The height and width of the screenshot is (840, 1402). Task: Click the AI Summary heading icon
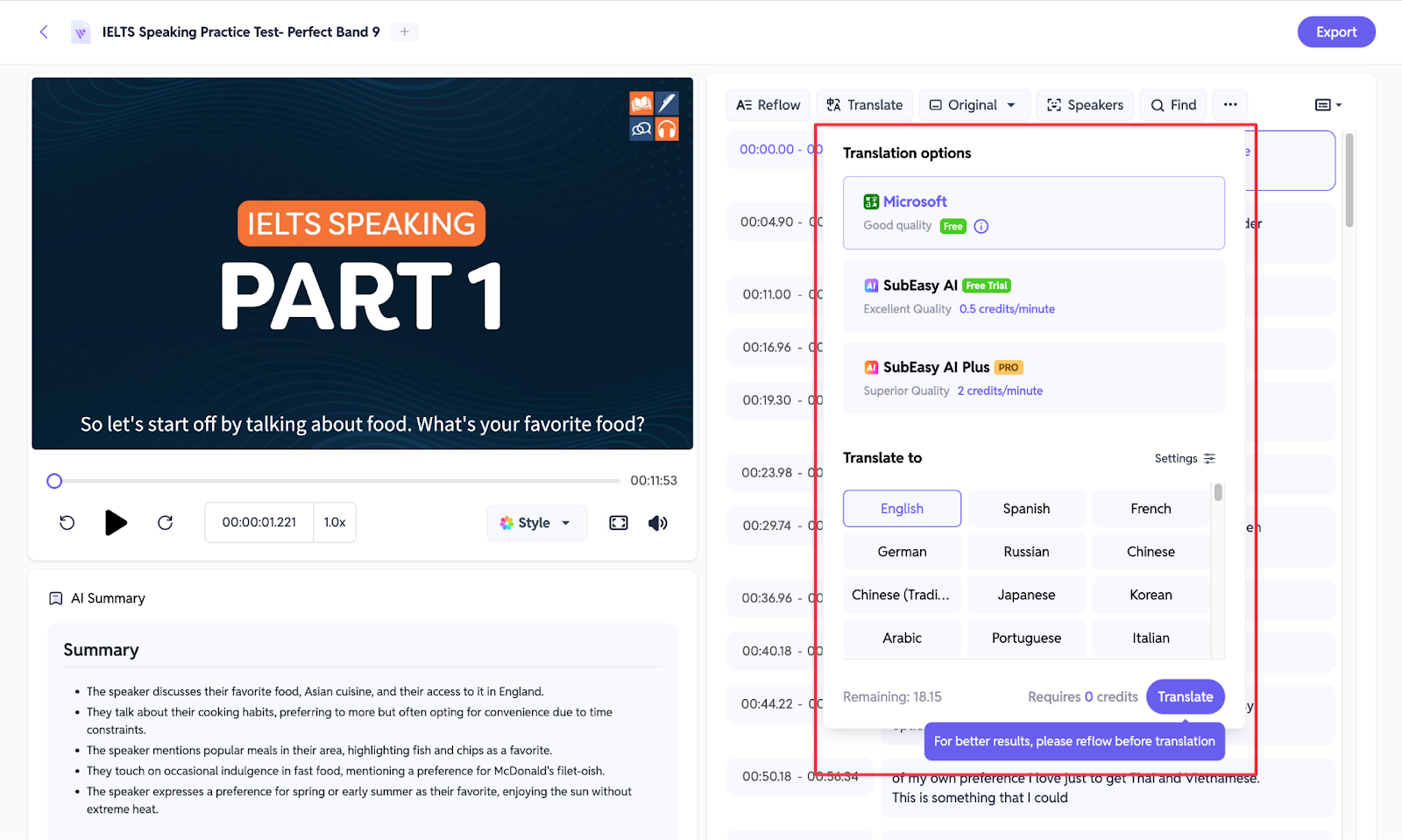pyautogui.click(x=56, y=598)
